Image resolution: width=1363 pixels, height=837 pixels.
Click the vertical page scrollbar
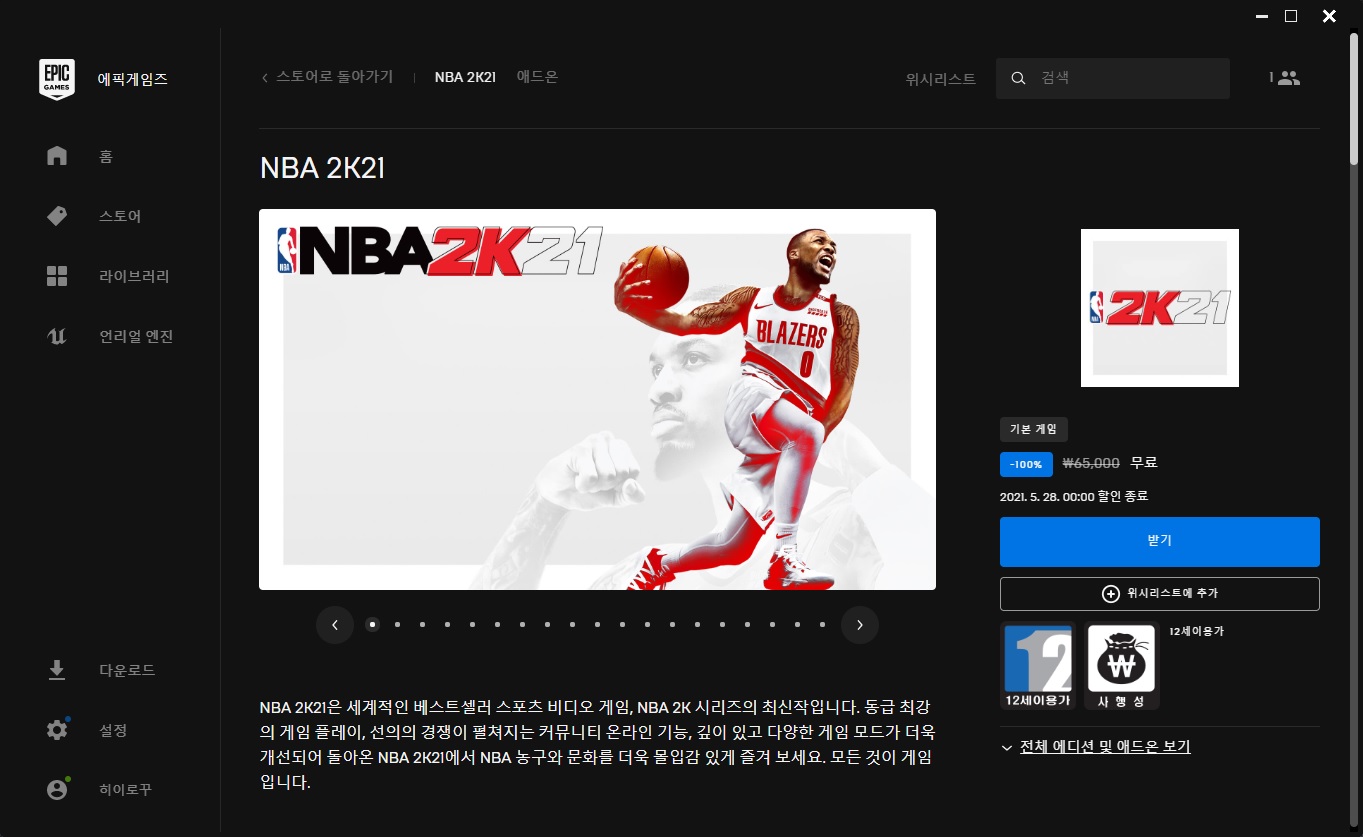(x=1353, y=100)
